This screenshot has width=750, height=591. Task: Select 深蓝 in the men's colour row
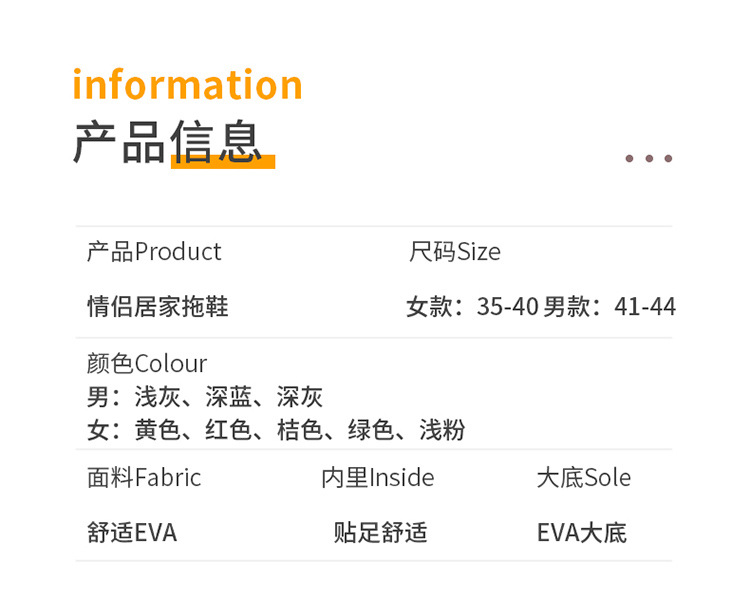tap(229, 397)
